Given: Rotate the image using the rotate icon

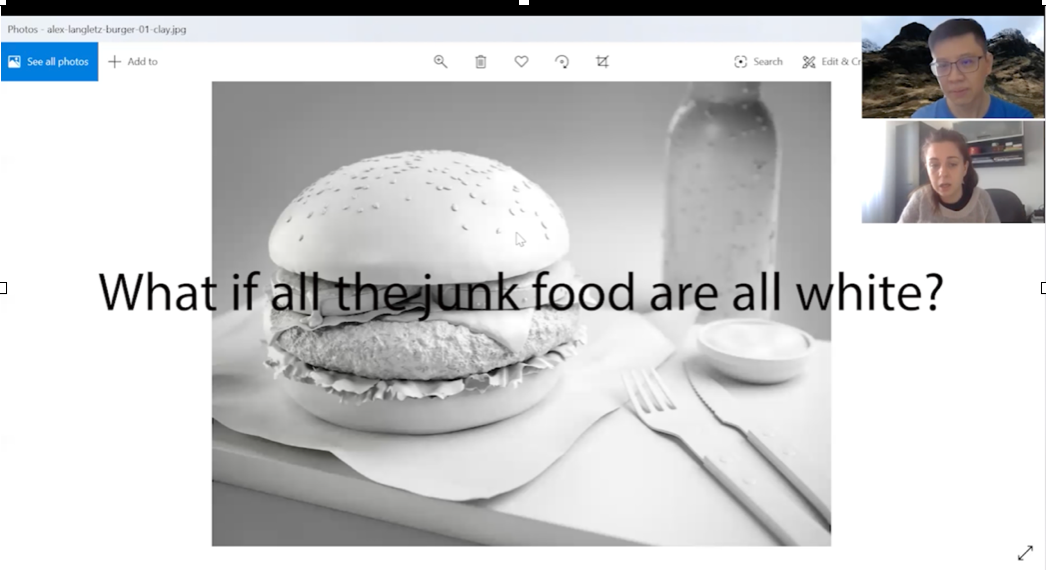Looking at the screenshot, I should click(562, 61).
